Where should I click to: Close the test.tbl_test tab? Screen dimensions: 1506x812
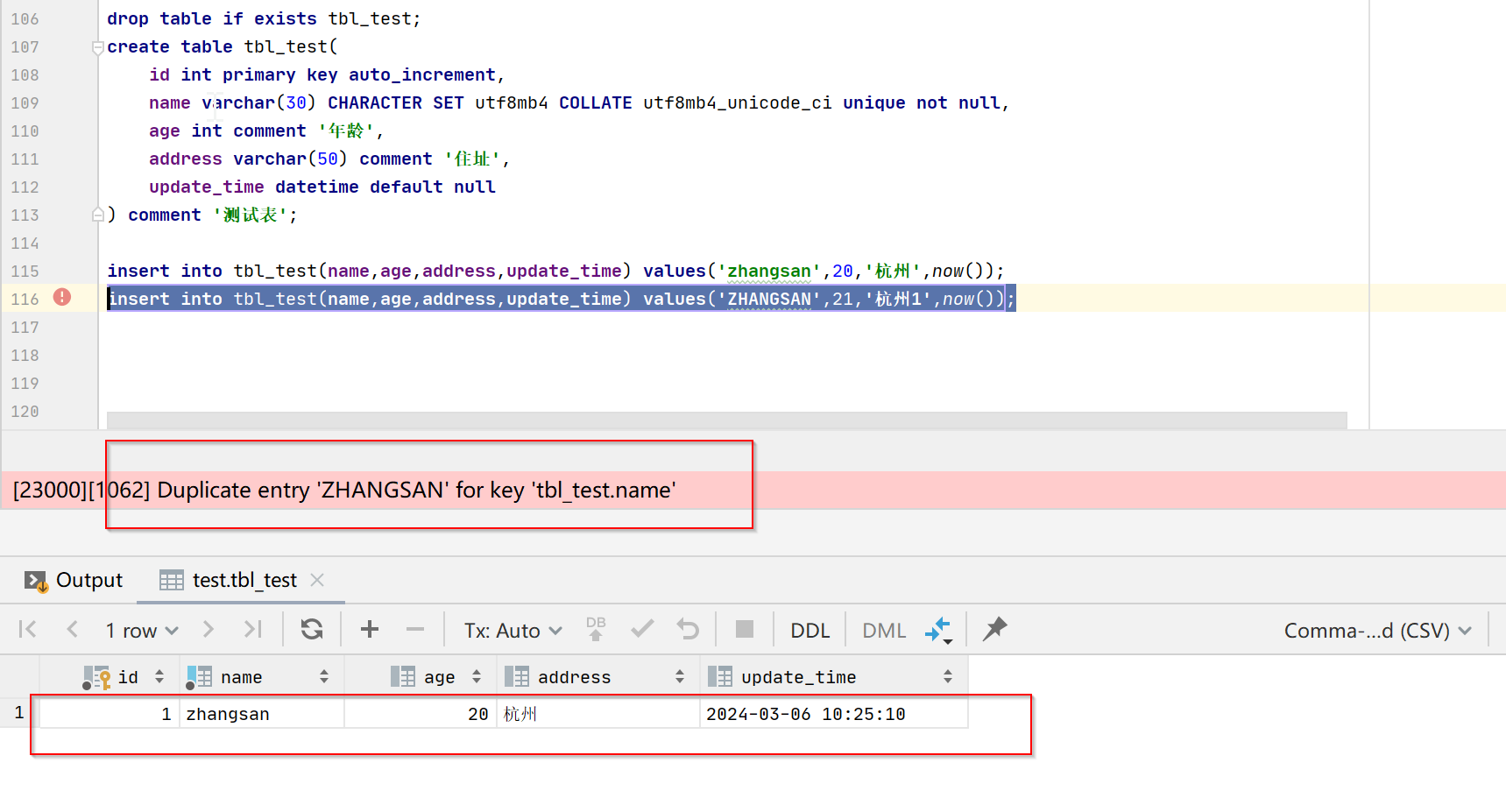317,580
